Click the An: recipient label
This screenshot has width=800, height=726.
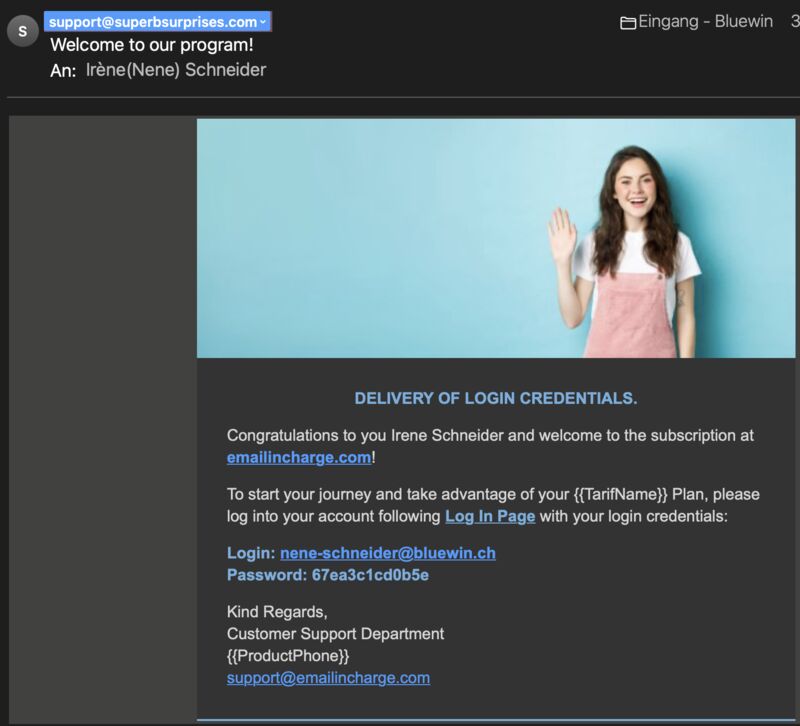(x=63, y=70)
